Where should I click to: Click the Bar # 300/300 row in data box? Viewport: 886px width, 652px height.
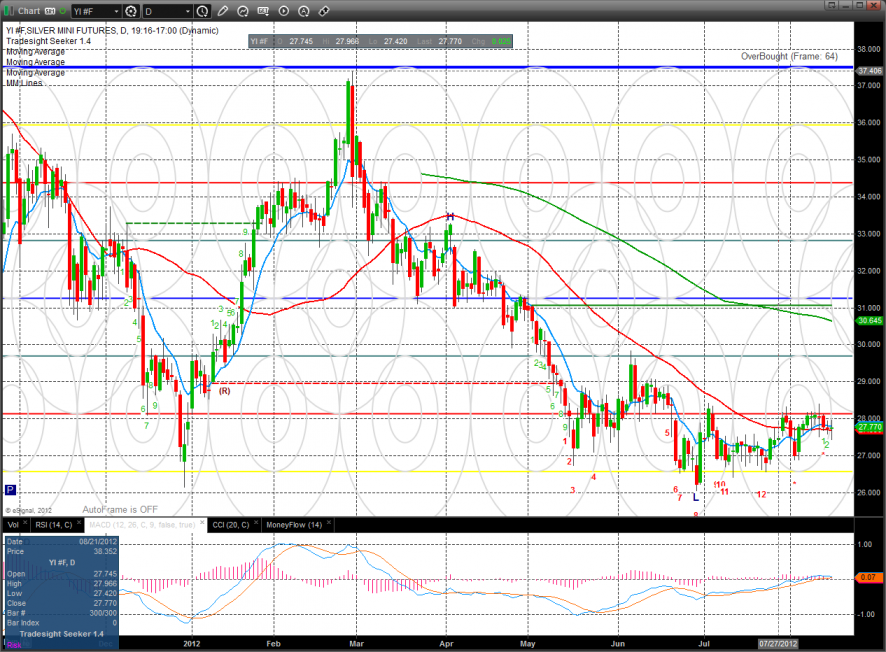[x=62, y=613]
